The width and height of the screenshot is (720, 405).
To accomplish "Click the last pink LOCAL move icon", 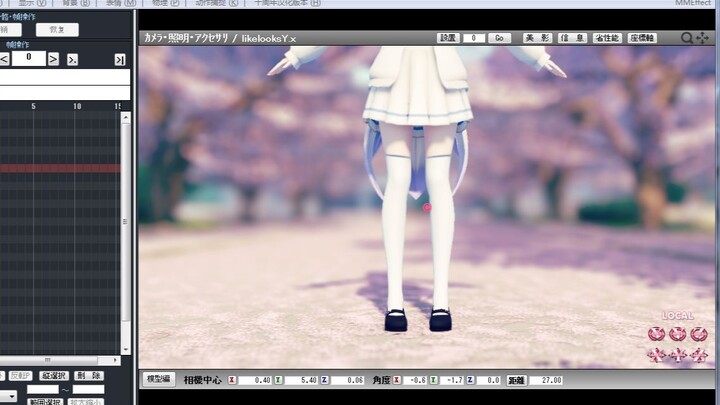I will 698,354.
